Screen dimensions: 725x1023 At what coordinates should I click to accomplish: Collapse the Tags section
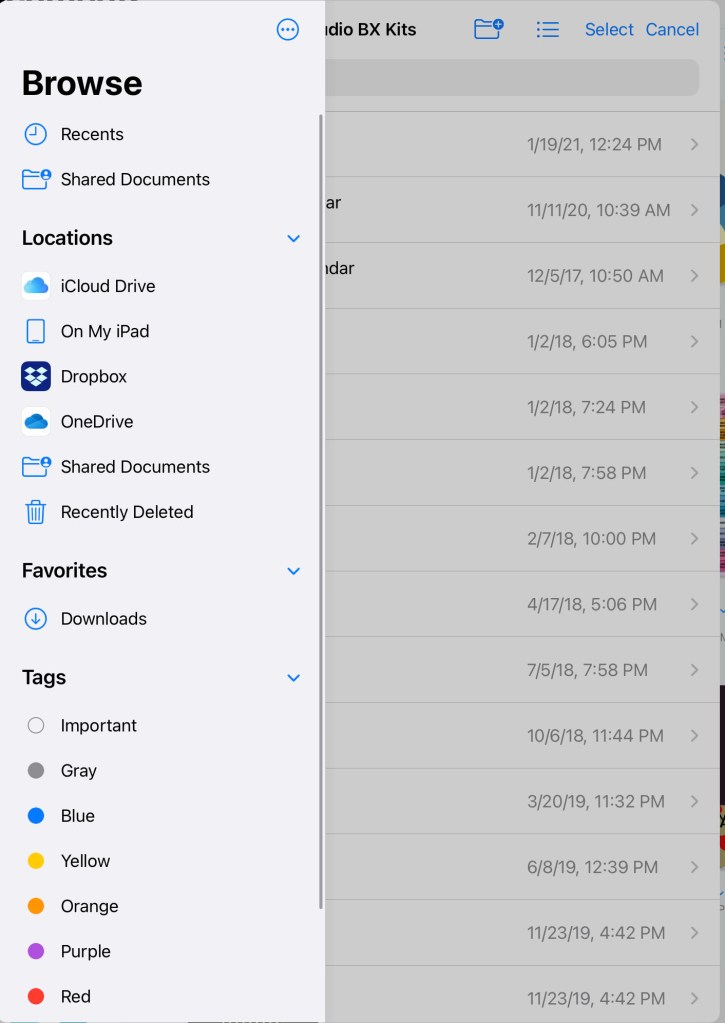click(x=293, y=678)
